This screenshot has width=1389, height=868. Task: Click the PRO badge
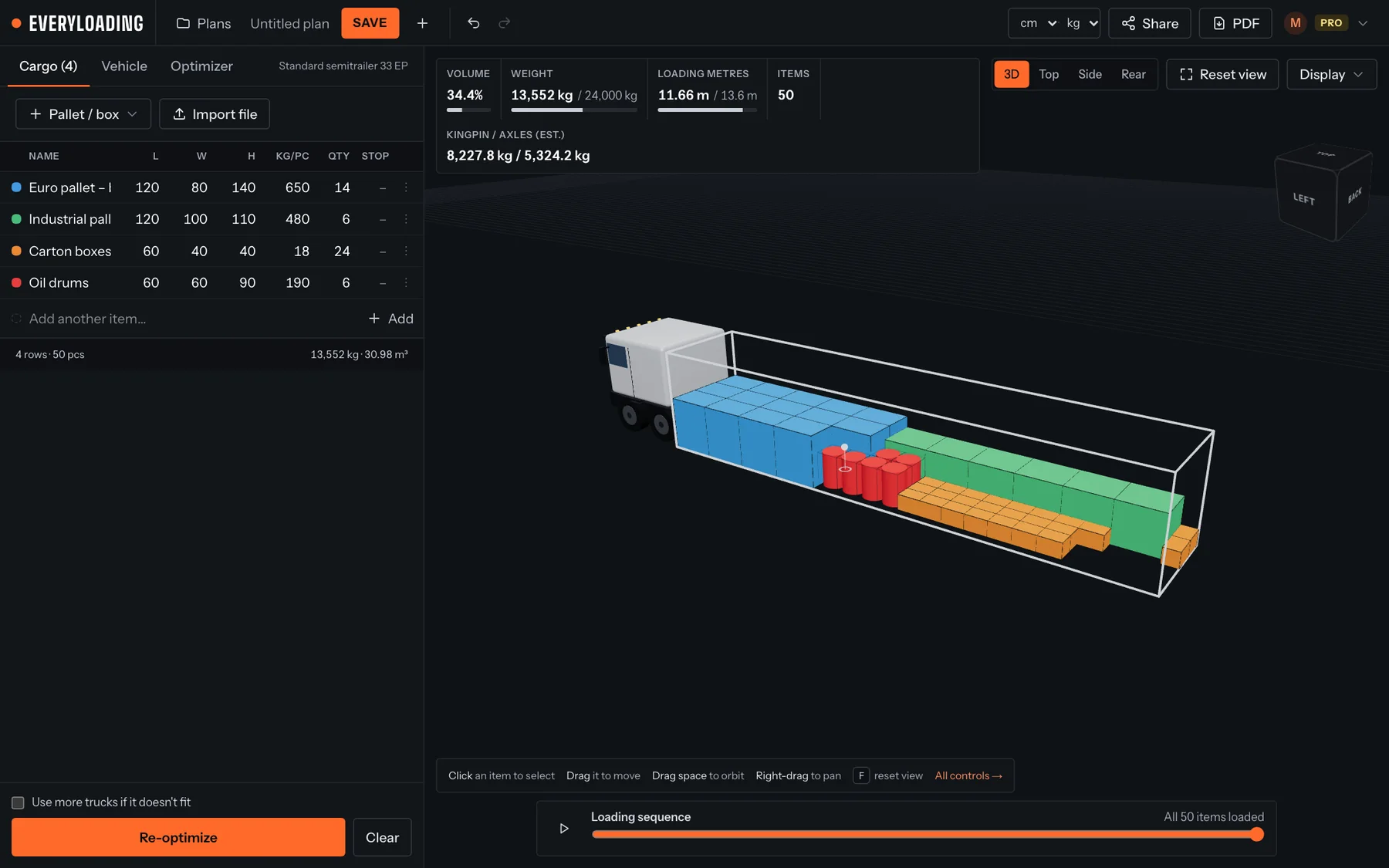1331,23
